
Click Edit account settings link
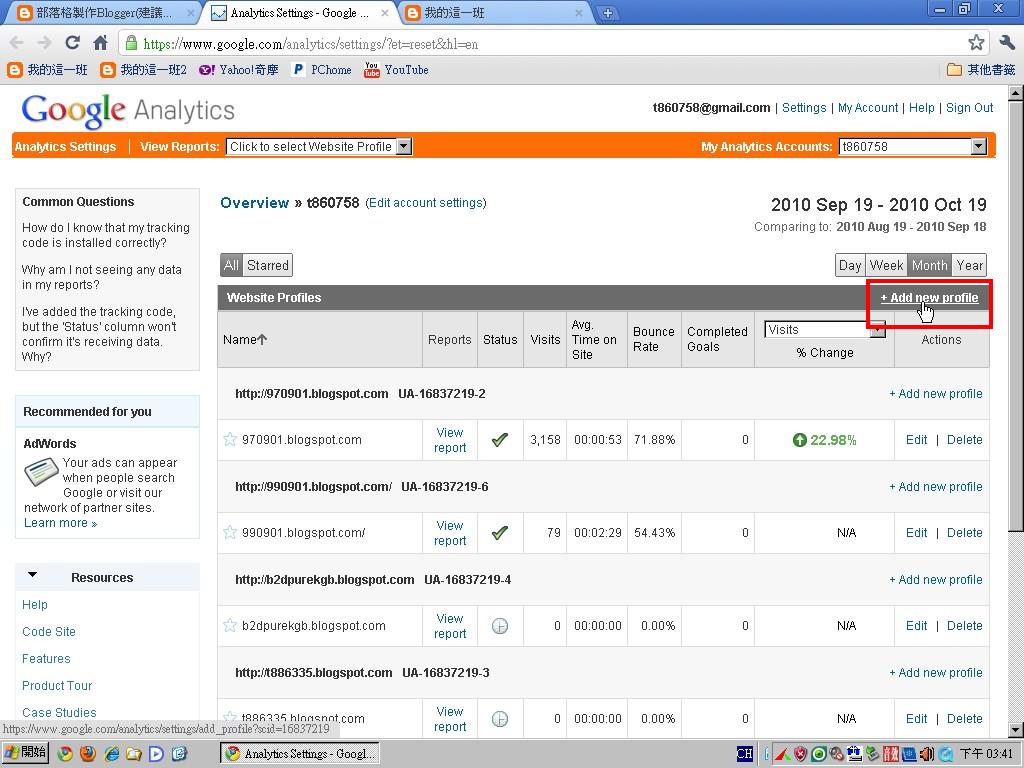coord(426,203)
